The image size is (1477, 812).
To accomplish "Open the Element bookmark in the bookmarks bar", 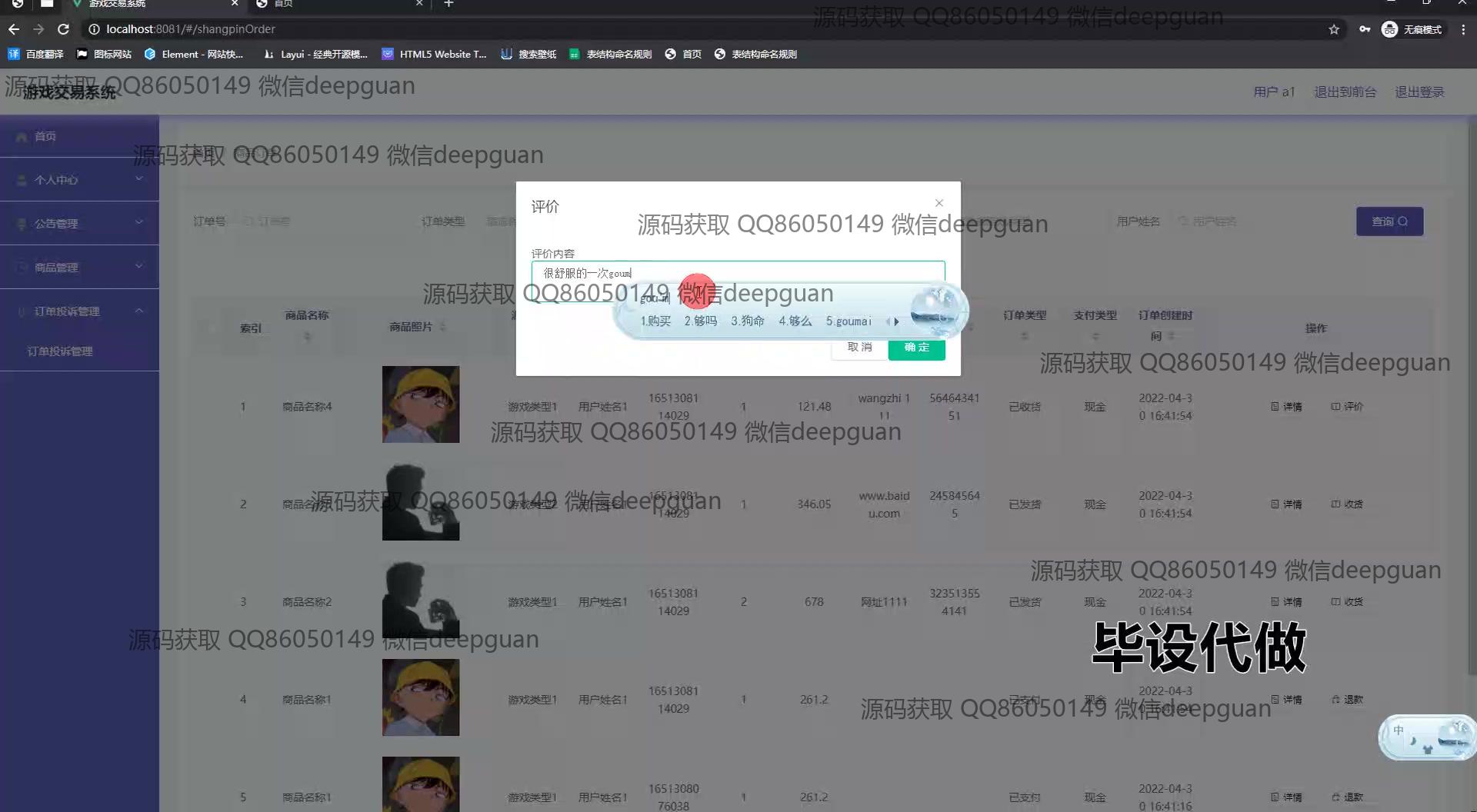I will pos(194,54).
